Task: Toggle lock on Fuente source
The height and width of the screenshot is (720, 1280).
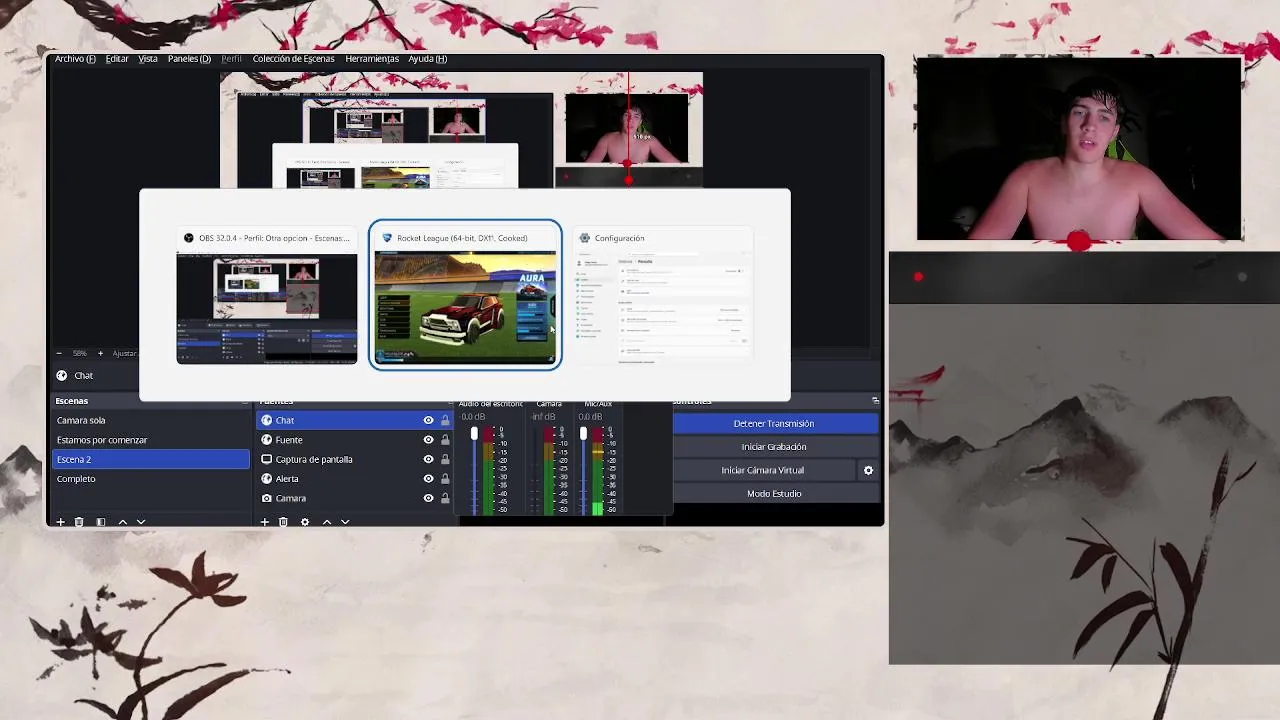Action: [x=445, y=440]
